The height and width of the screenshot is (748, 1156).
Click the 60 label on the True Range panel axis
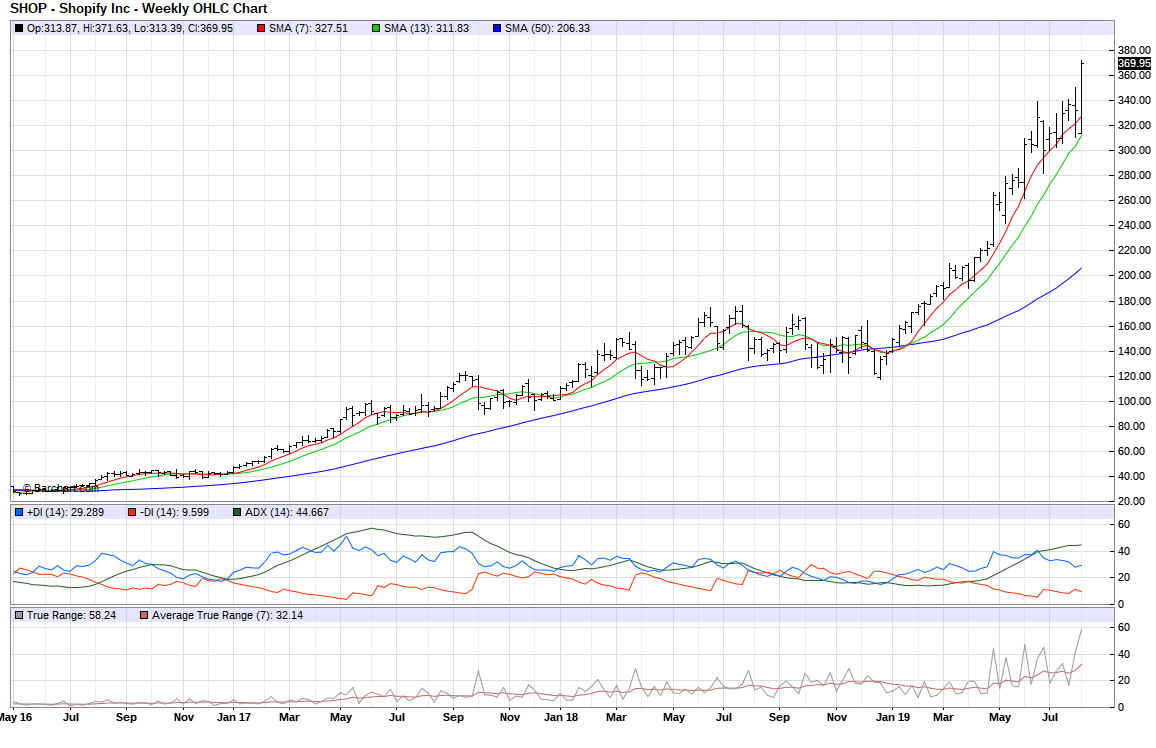tap(1124, 628)
